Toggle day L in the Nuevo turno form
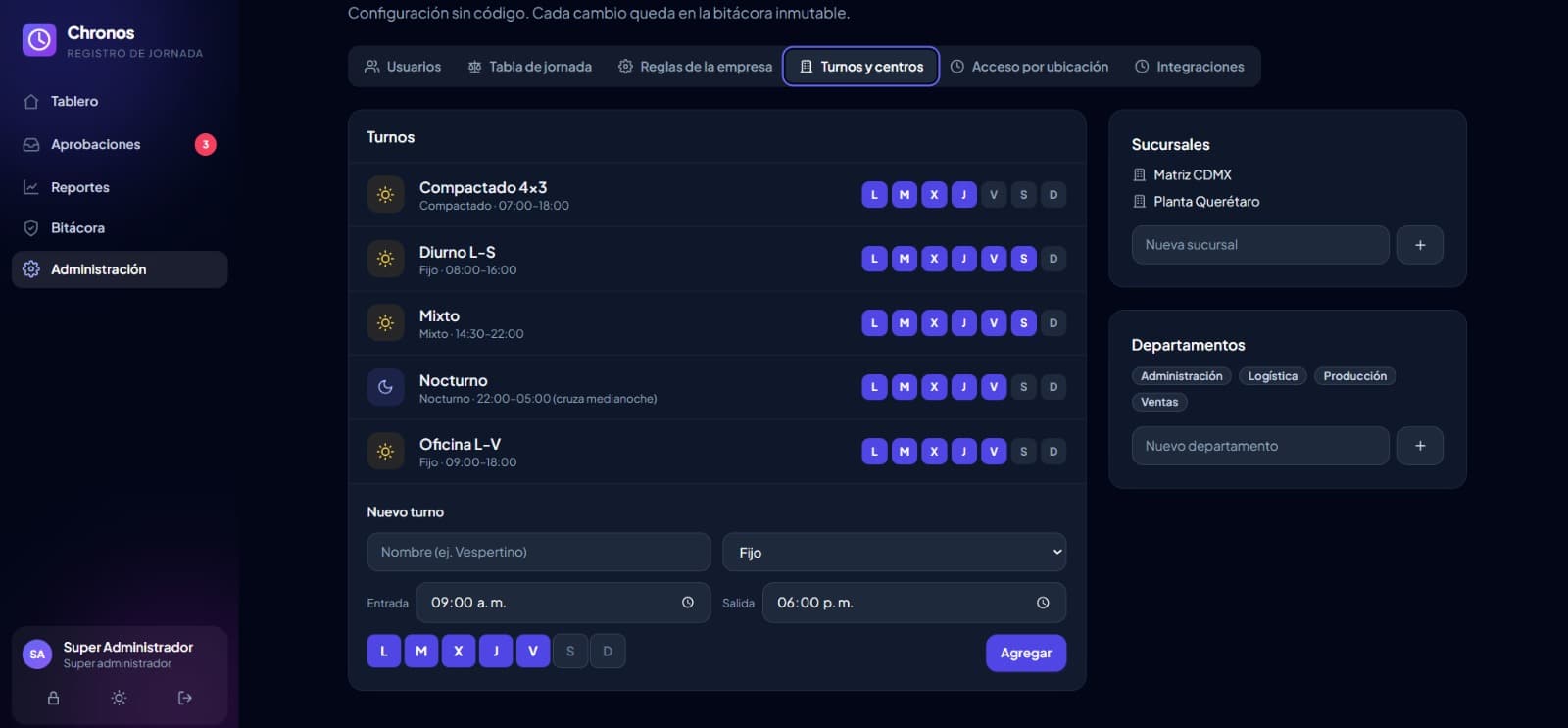 click(x=384, y=652)
